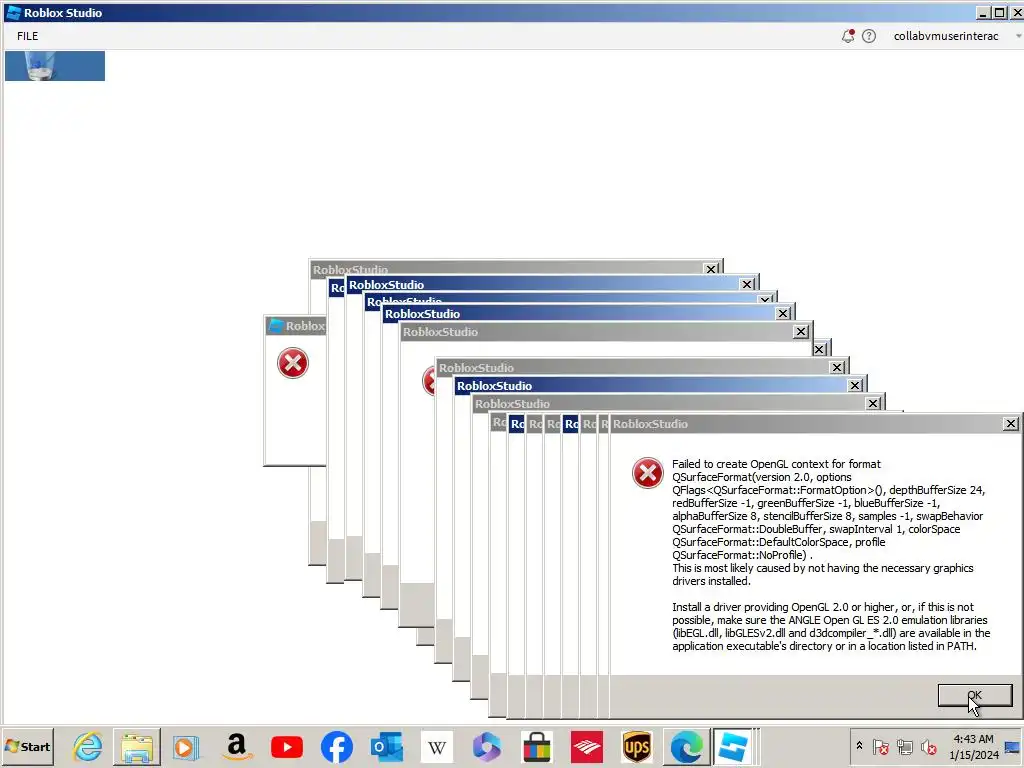
Task: Open the UPS taskbar shortcut
Action: point(637,746)
